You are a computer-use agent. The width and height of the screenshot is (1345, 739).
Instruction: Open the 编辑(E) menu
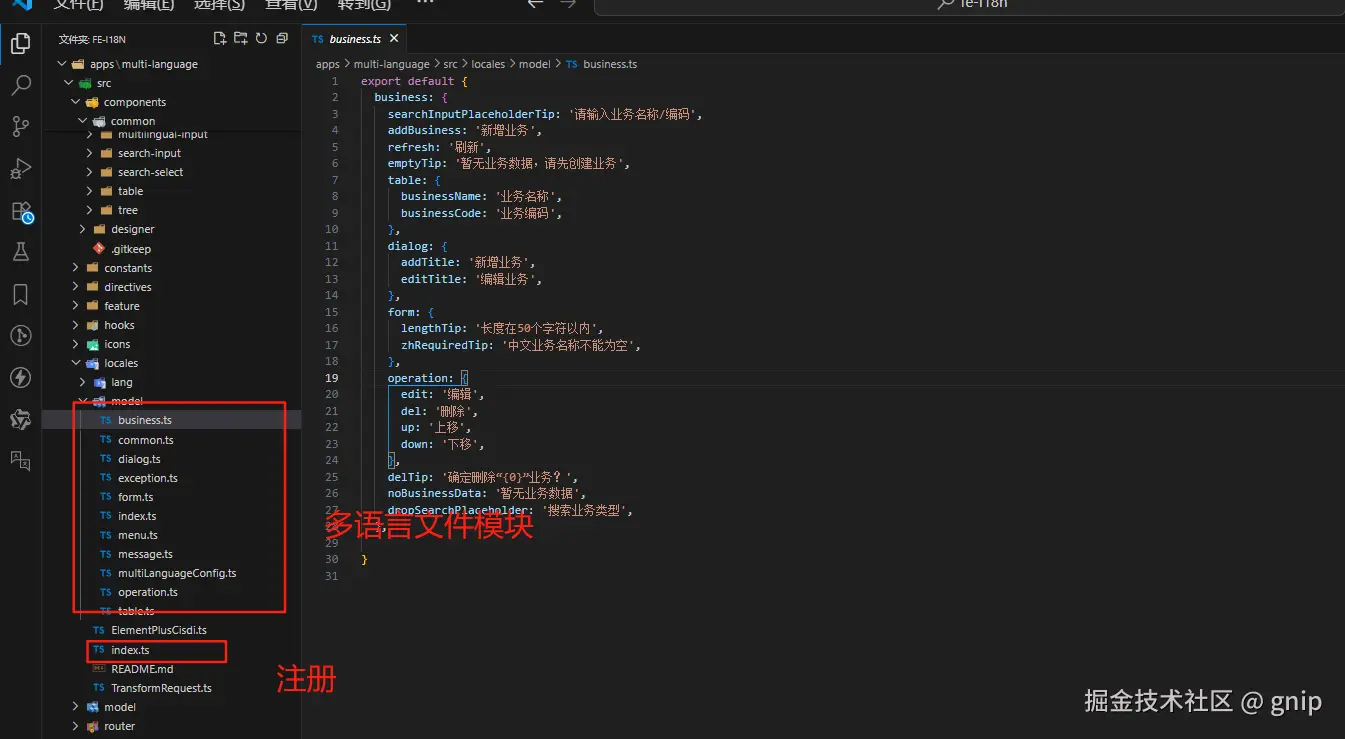[148, 5]
